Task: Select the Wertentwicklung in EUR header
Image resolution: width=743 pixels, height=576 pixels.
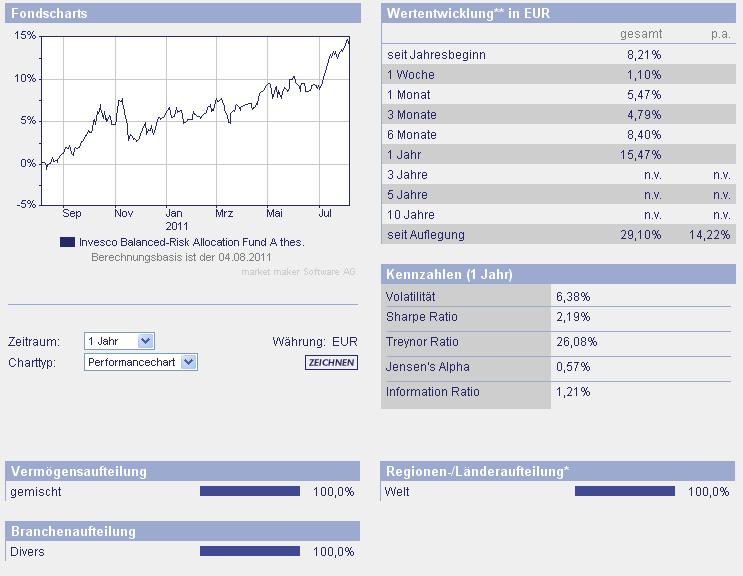Action: 559,14
